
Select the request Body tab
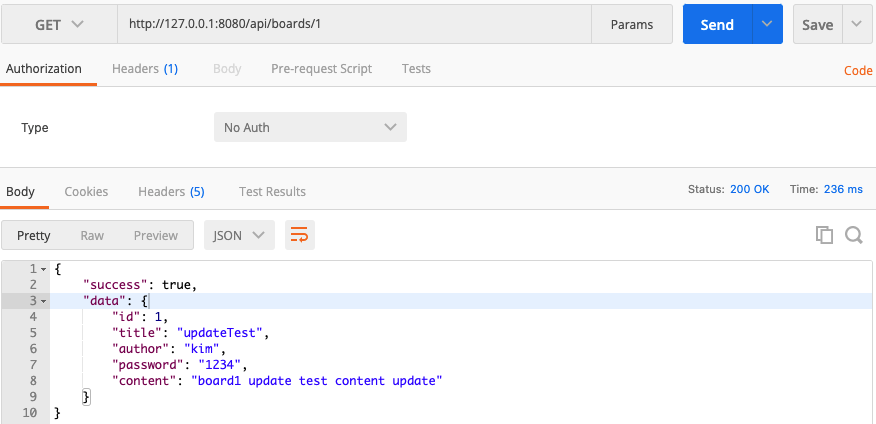tap(227, 69)
